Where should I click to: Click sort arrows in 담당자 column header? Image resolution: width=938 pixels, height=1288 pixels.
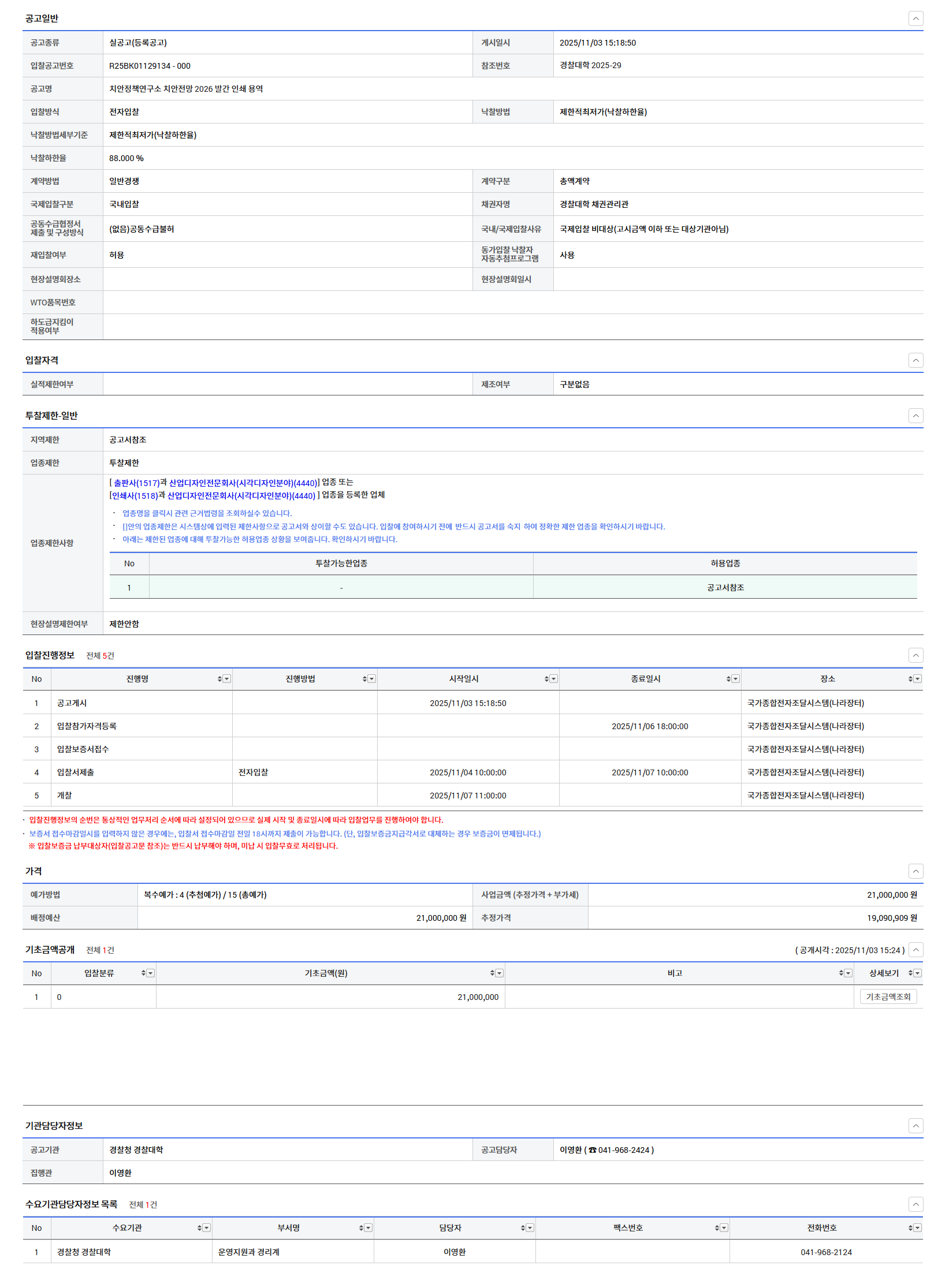pyautogui.click(x=523, y=1228)
